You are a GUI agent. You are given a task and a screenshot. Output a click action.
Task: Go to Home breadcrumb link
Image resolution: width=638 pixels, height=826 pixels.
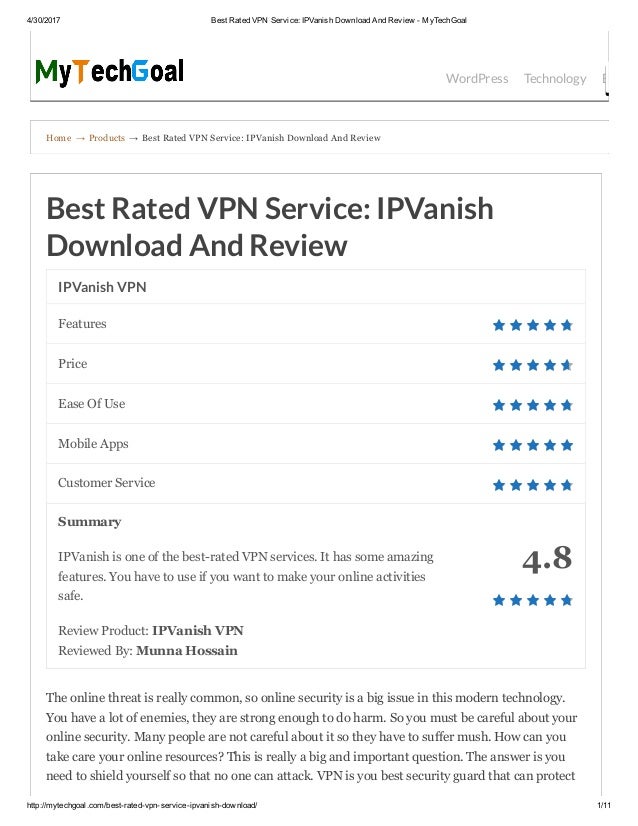coord(58,138)
